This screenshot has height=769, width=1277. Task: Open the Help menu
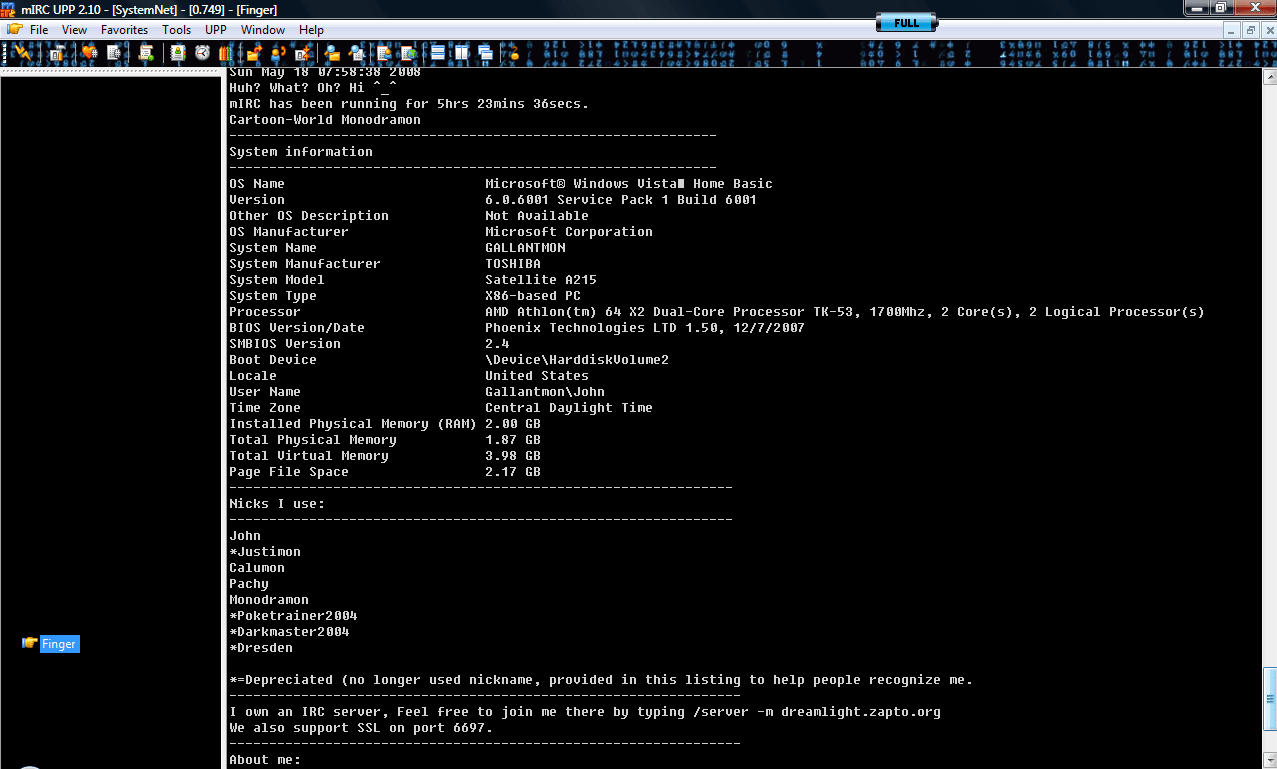tap(311, 30)
